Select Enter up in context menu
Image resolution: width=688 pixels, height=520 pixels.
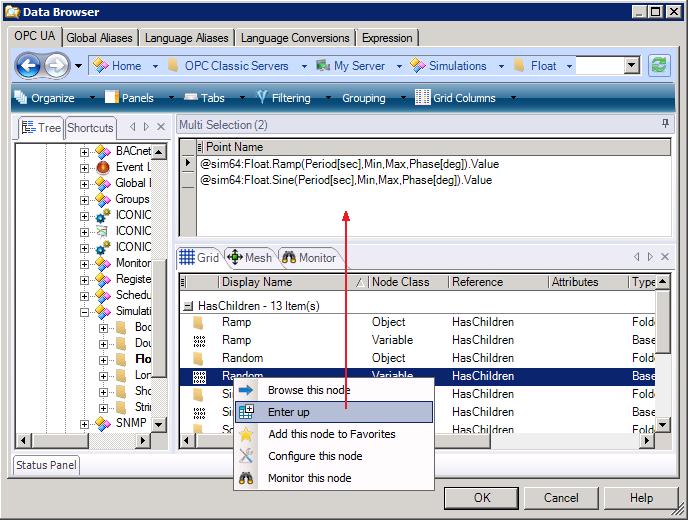pos(288,412)
